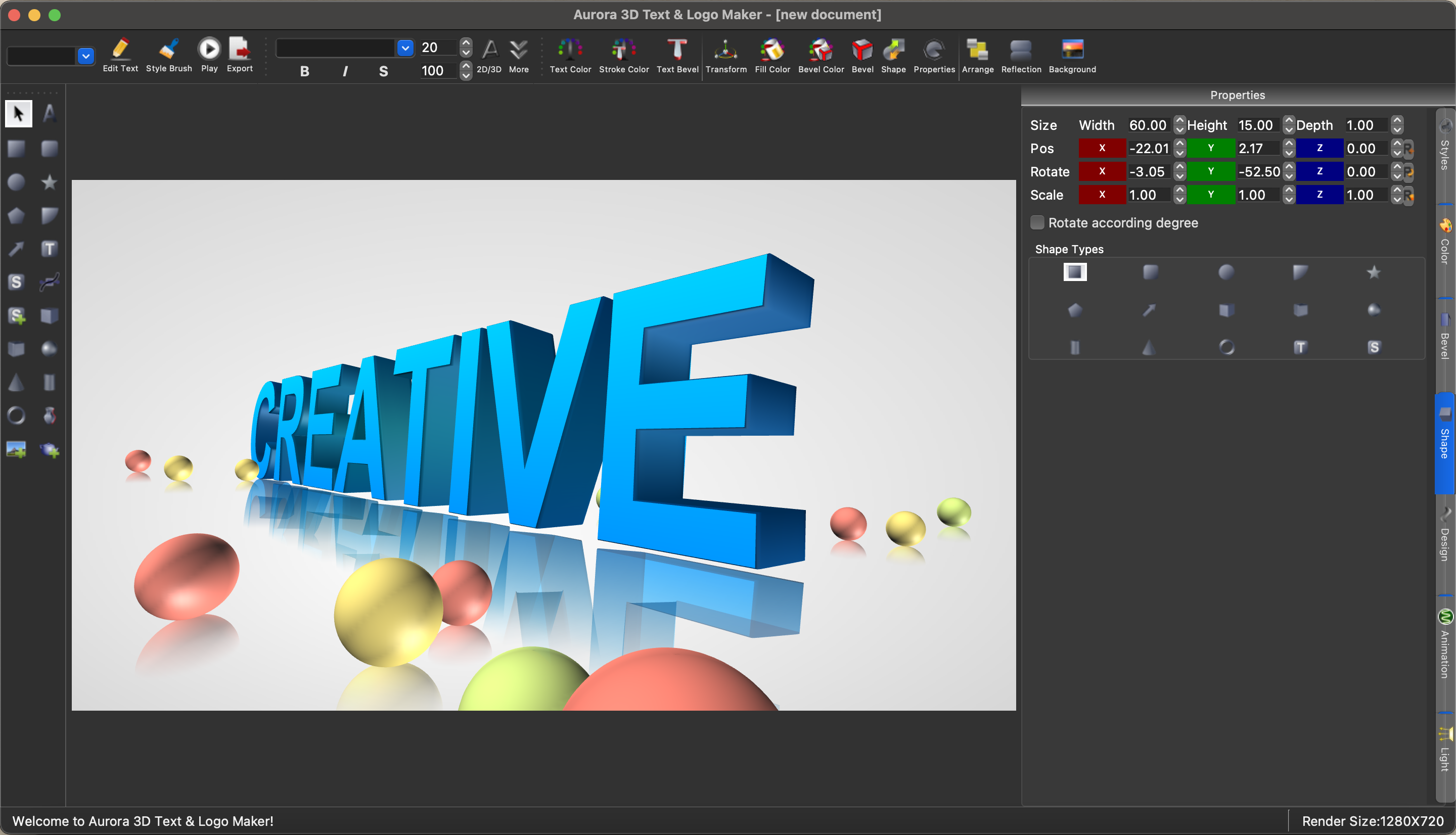Toggle italic text formatting
This screenshot has width=1456, height=835.
345,71
